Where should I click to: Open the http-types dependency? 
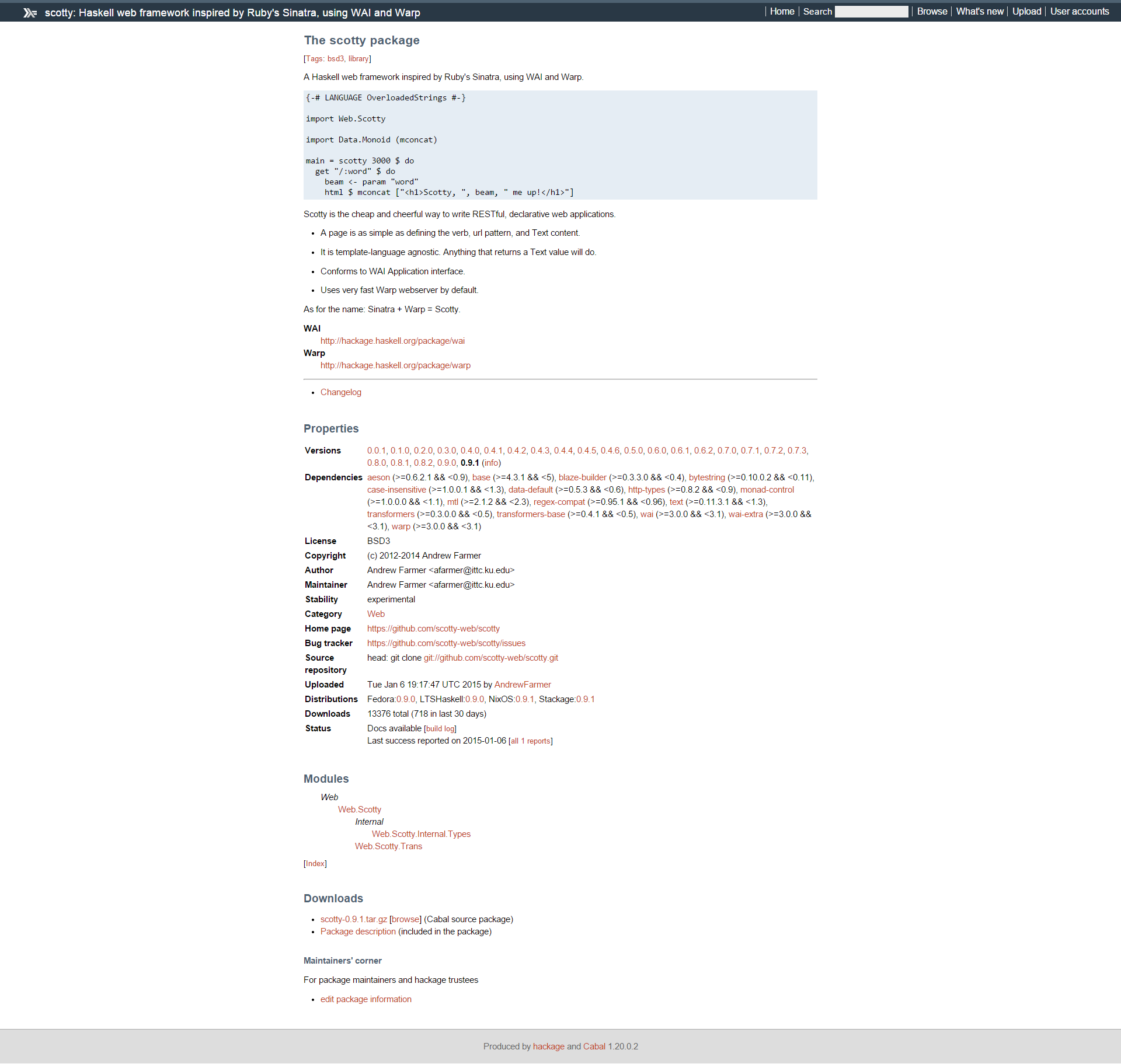(x=646, y=490)
